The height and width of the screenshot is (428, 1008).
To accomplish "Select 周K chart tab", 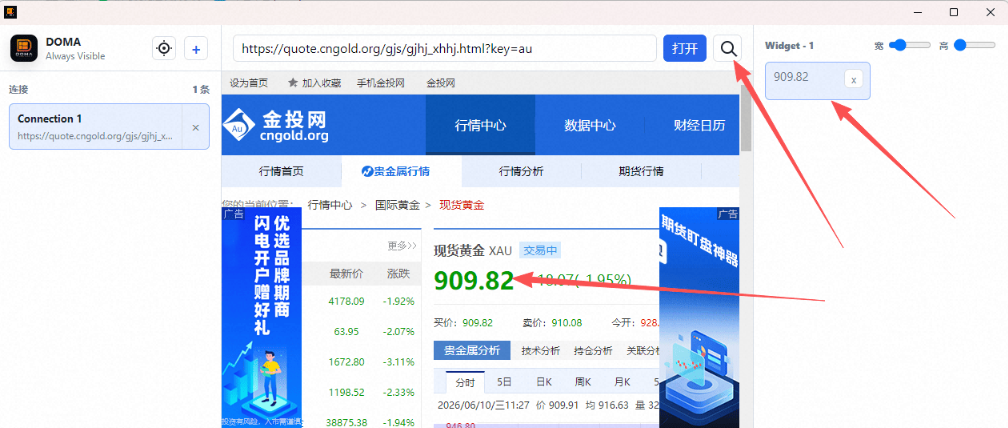I will coord(583,382).
